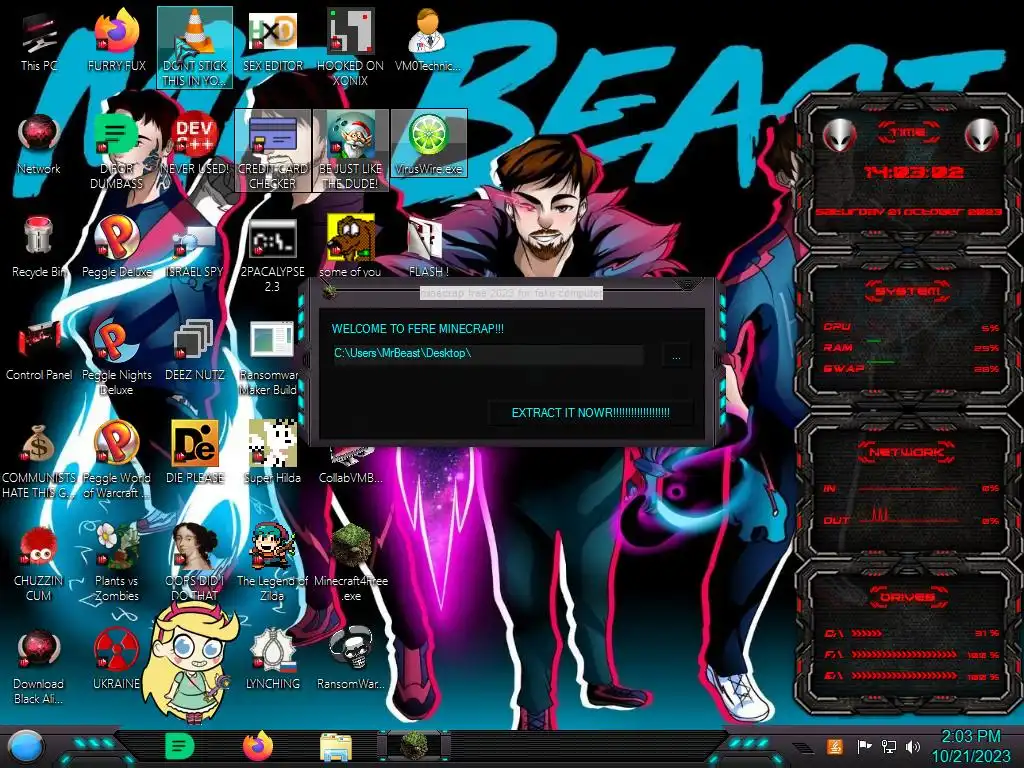1024x768 pixels.
Task: Click the tray volume speaker icon
Action: point(913,746)
